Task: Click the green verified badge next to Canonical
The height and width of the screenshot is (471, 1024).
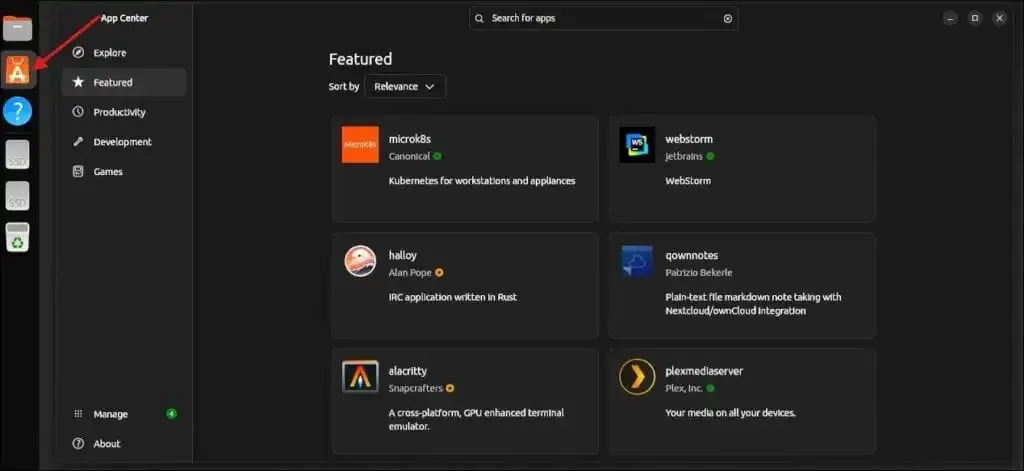Action: 438,156
